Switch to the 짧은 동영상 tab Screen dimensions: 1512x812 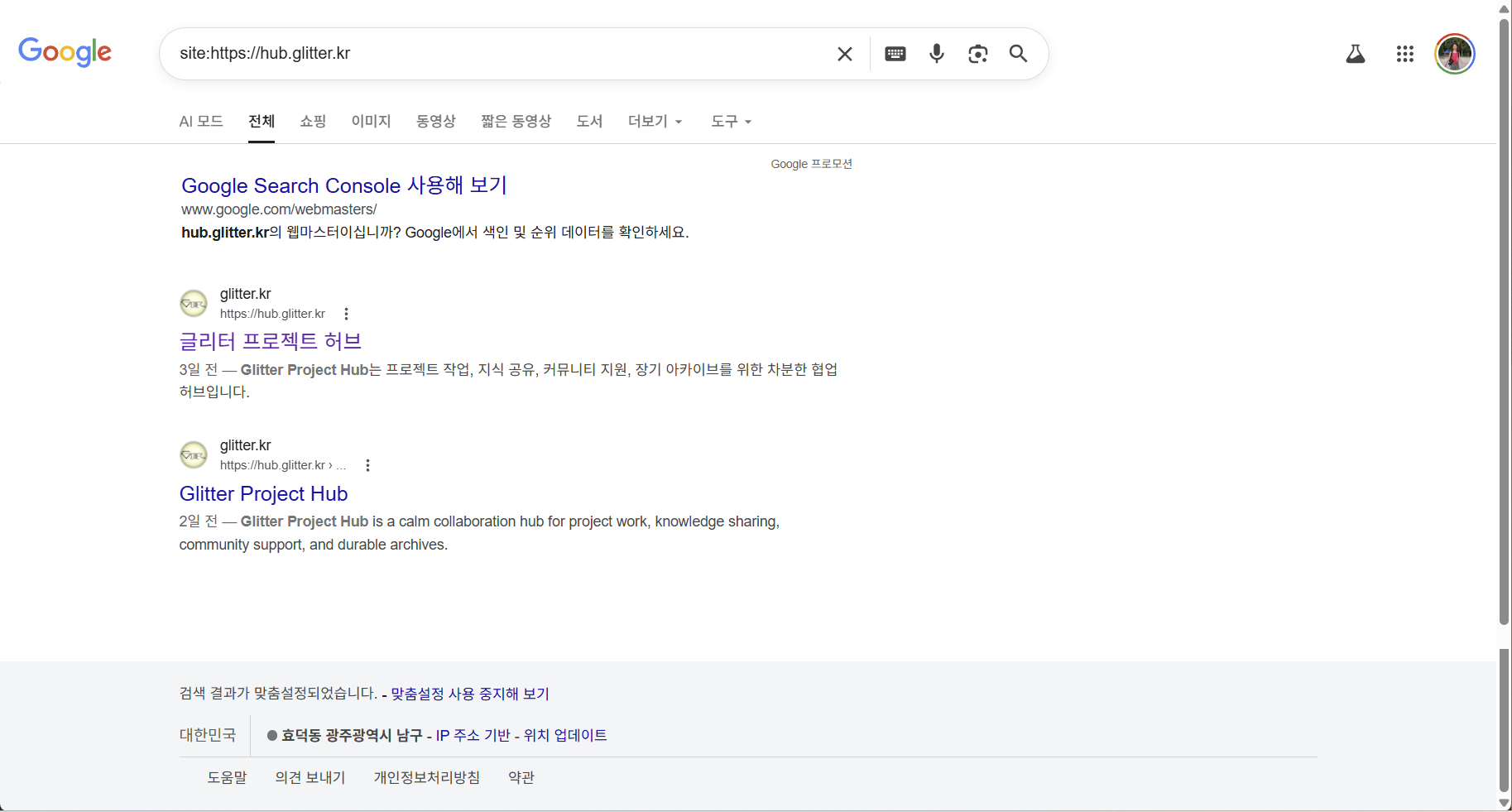[516, 121]
